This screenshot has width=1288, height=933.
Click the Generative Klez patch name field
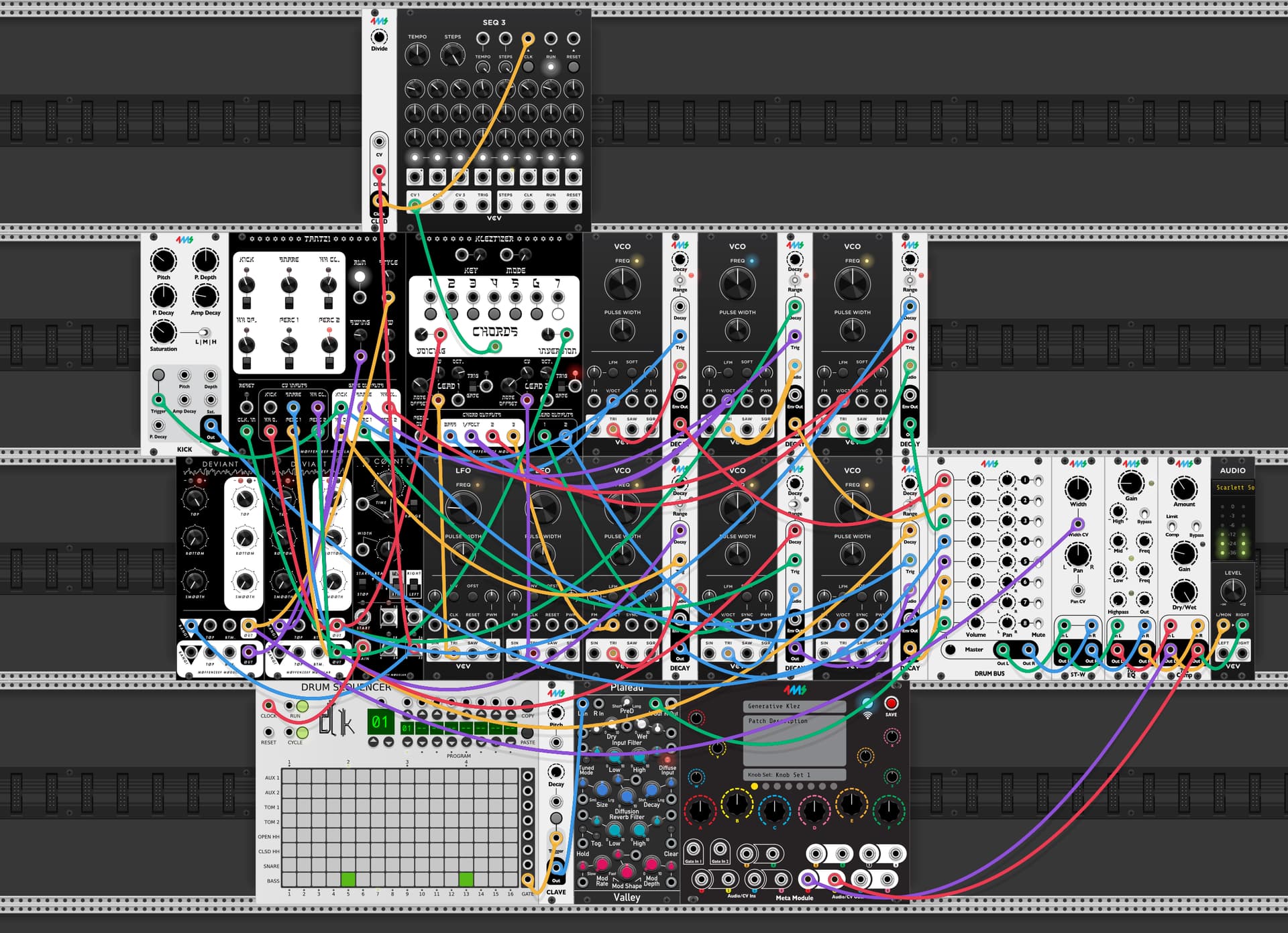tap(794, 706)
